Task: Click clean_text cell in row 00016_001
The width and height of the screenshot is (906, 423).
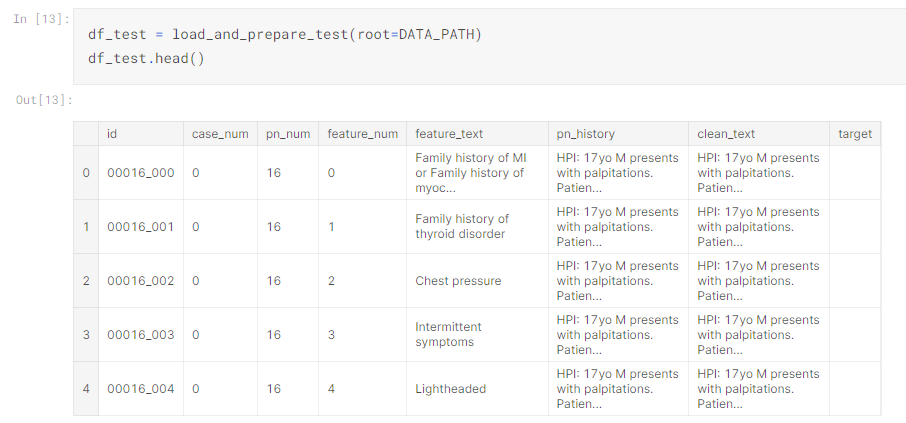Action: pyautogui.click(x=759, y=227)
